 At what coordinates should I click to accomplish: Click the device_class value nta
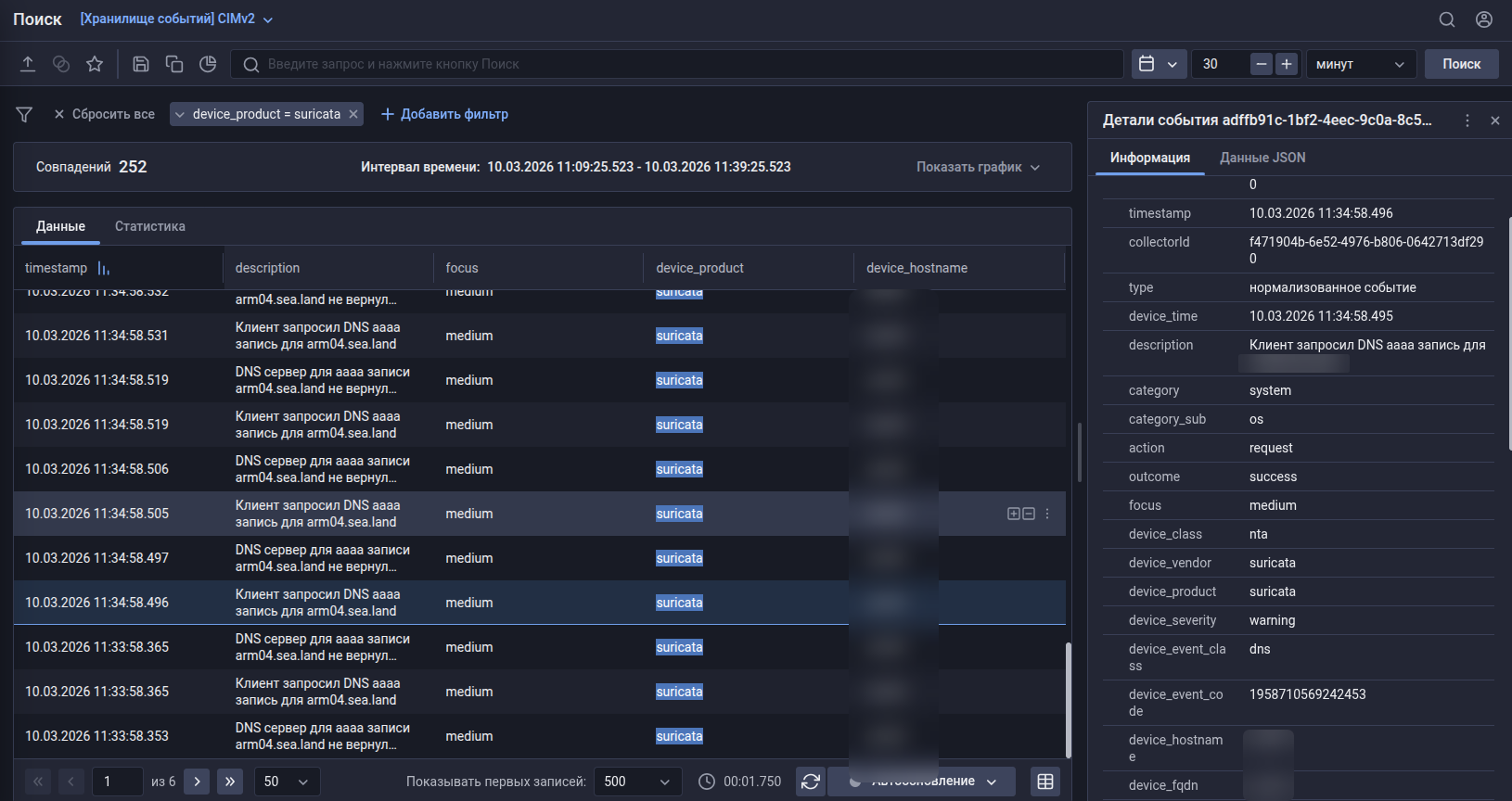1259,534
